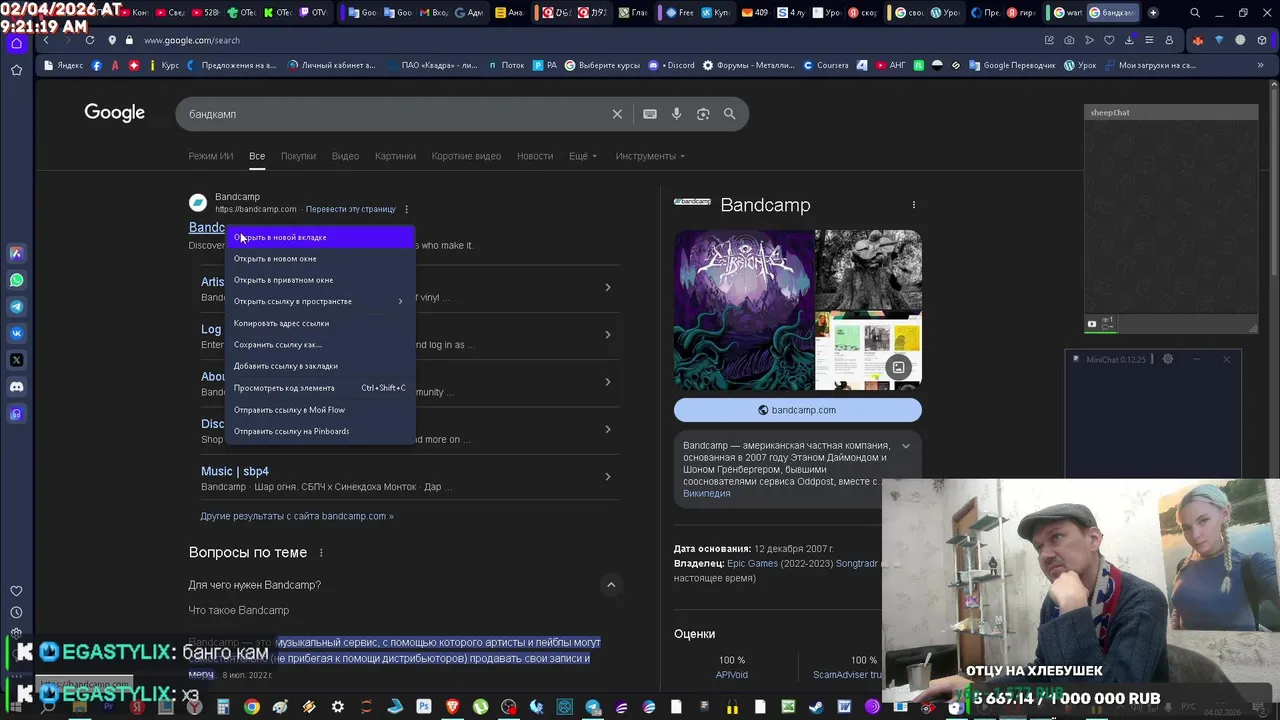Viewport: 1280px width, 720px height.
Task: Expand the Bandcamp description chevron
Action: pyautogui.click(x=906, y=446)
